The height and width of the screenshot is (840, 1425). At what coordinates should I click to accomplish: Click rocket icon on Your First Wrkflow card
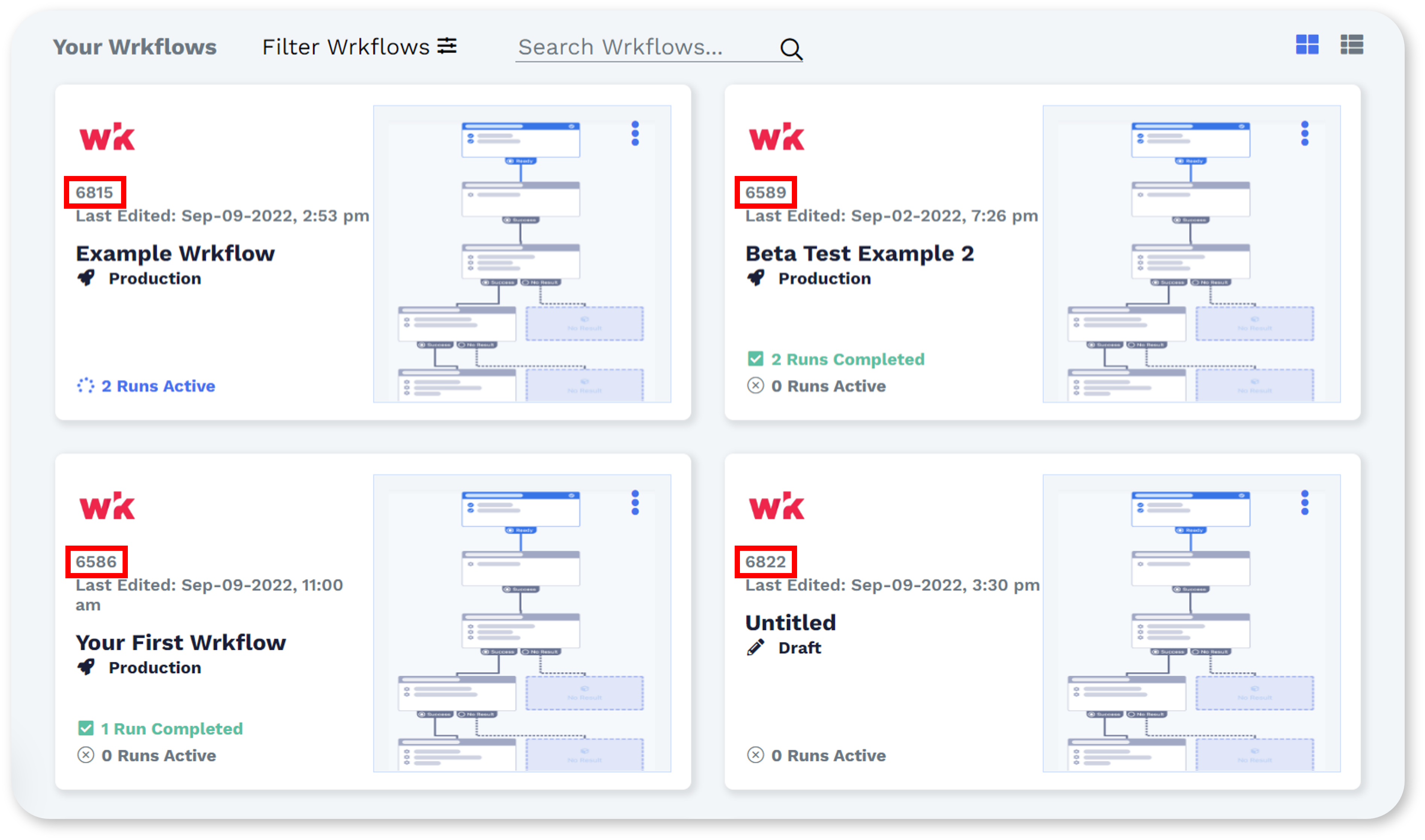tap(86, 667)
